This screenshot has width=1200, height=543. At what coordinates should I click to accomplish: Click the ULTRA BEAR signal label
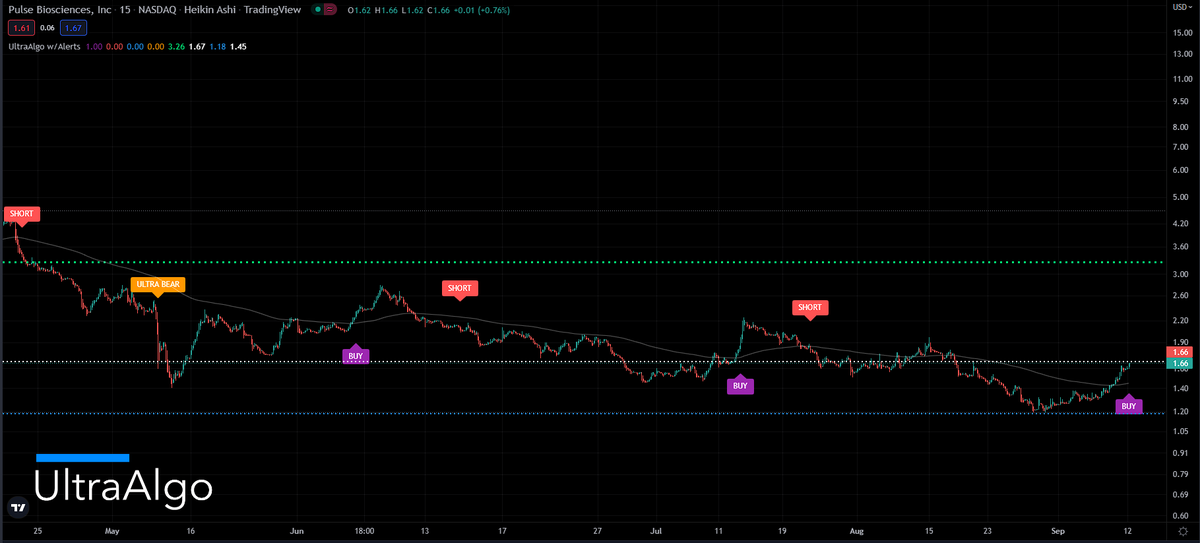(159, 284)
